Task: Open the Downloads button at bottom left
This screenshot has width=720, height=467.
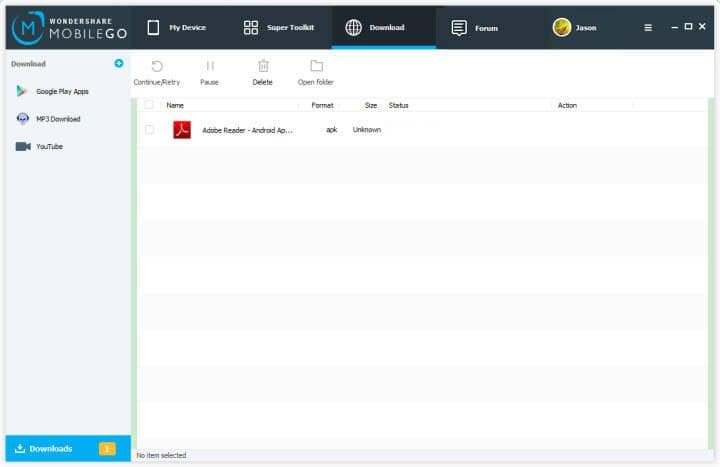Action: pyautogui.click(x=68, y=448)
